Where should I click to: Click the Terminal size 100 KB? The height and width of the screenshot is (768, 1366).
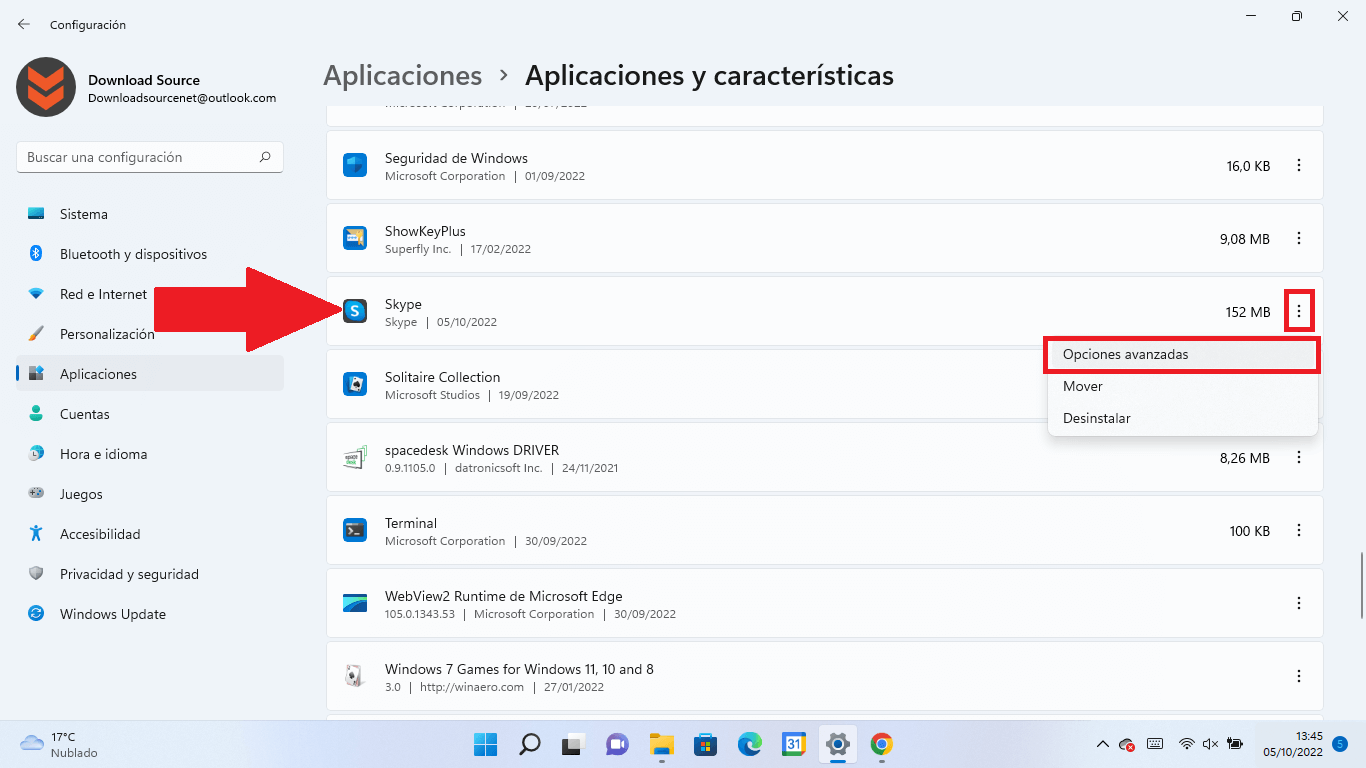click(1250, 531)
